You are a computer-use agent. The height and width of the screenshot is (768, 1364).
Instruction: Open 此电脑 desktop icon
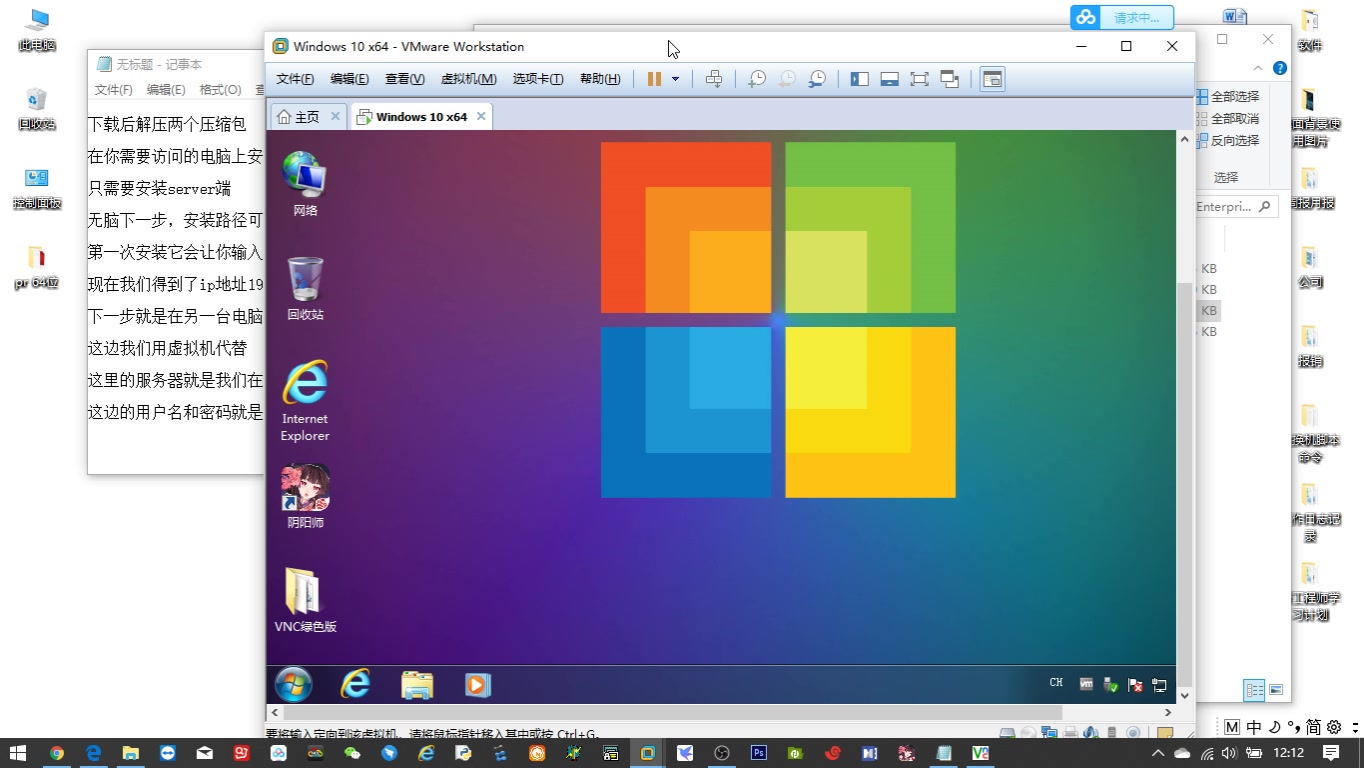pos(37,30)
